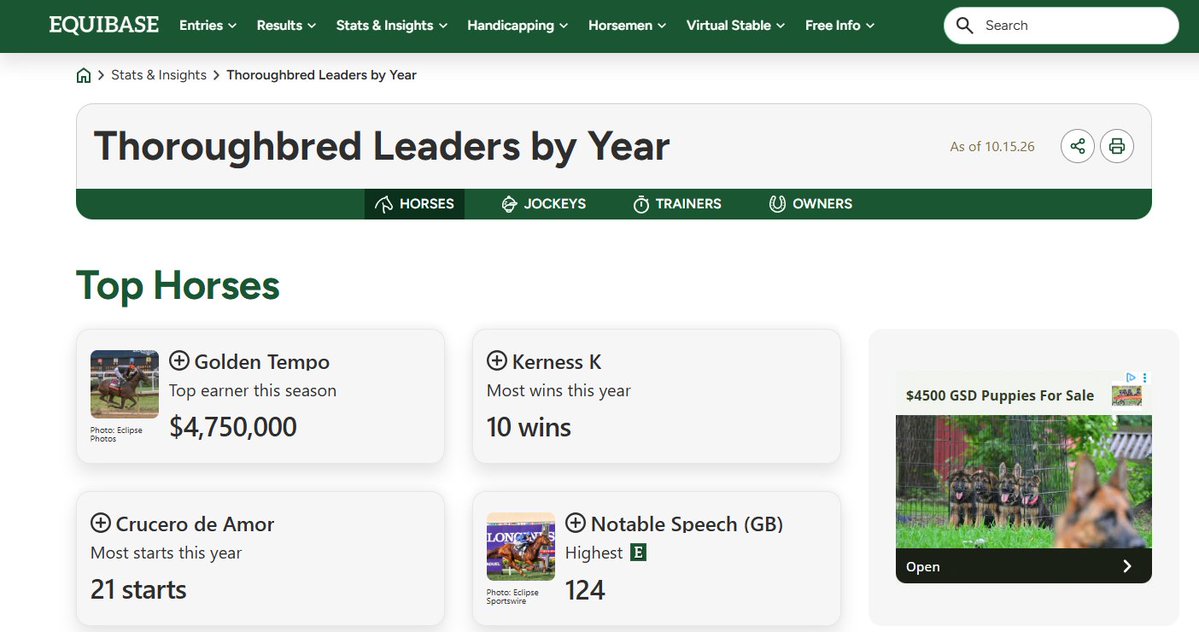The width and height of the screenshot is (1199, 632).
Task: Click the Stats & Insights breadcrumb link
Action: [x=159, y=75]
